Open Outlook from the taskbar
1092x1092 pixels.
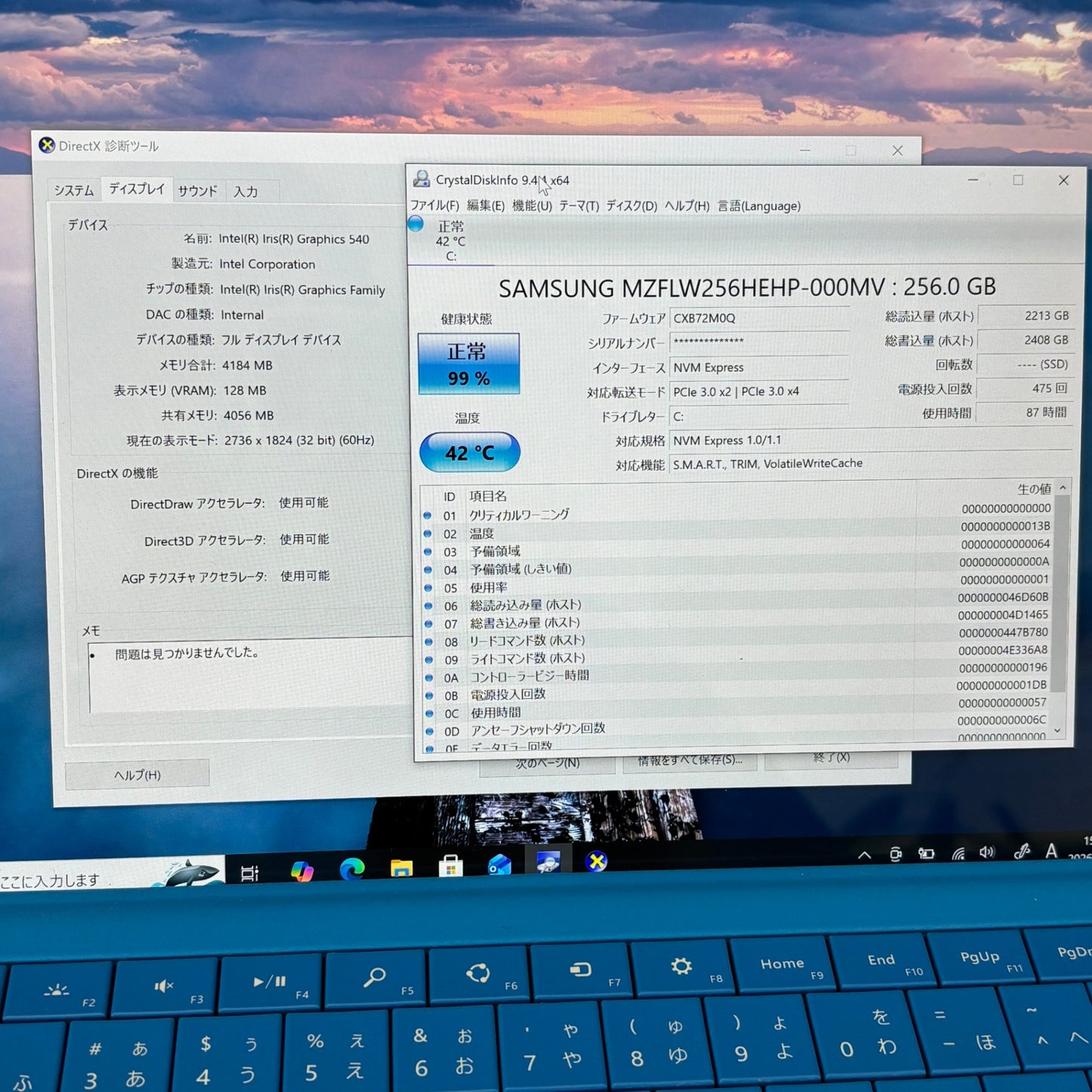pos(500,865)
